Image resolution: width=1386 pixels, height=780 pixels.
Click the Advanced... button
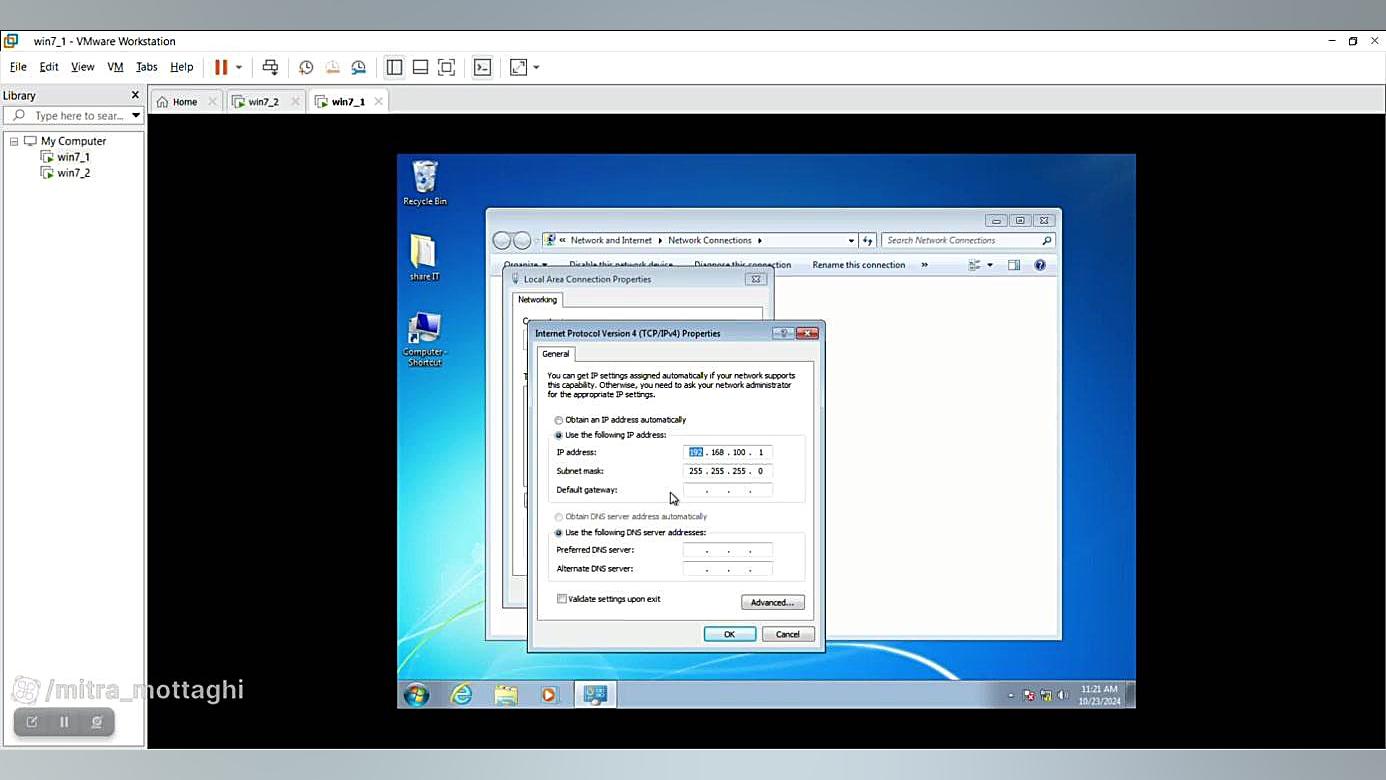[x=772, y=602]
